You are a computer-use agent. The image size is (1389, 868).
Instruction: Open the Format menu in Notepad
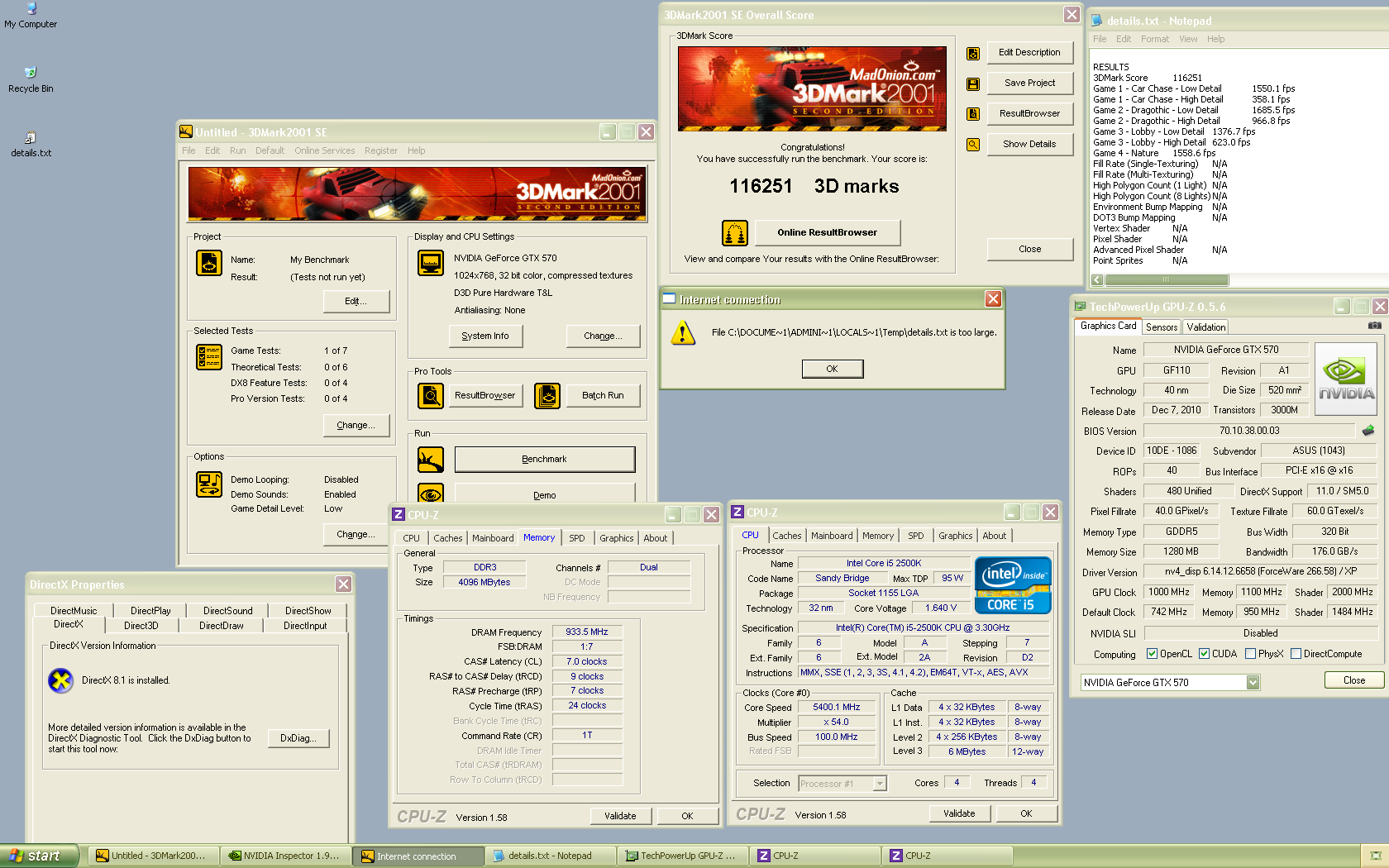1154,39
